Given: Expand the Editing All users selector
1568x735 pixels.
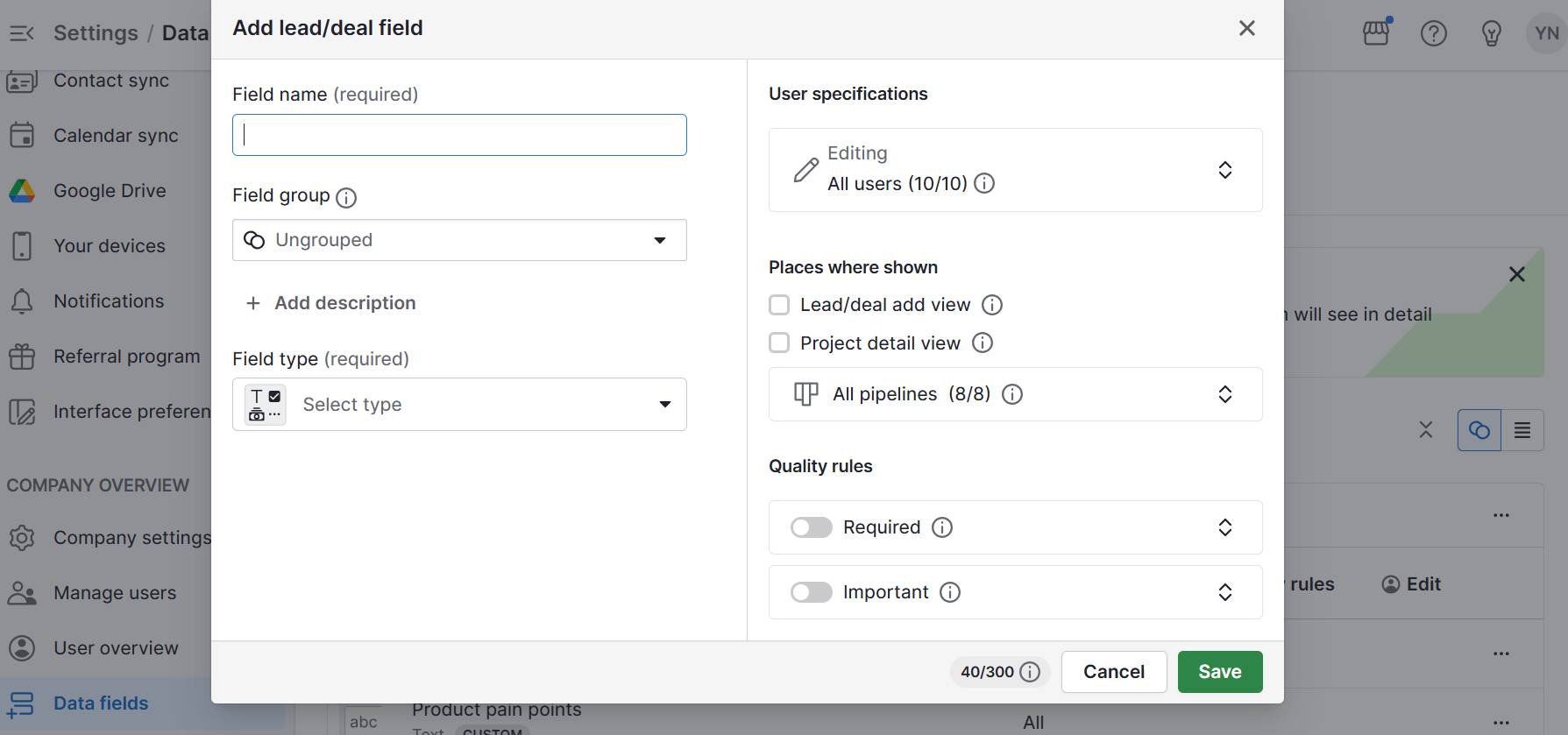Looking at the screenshot, I should pos(1015,170).
